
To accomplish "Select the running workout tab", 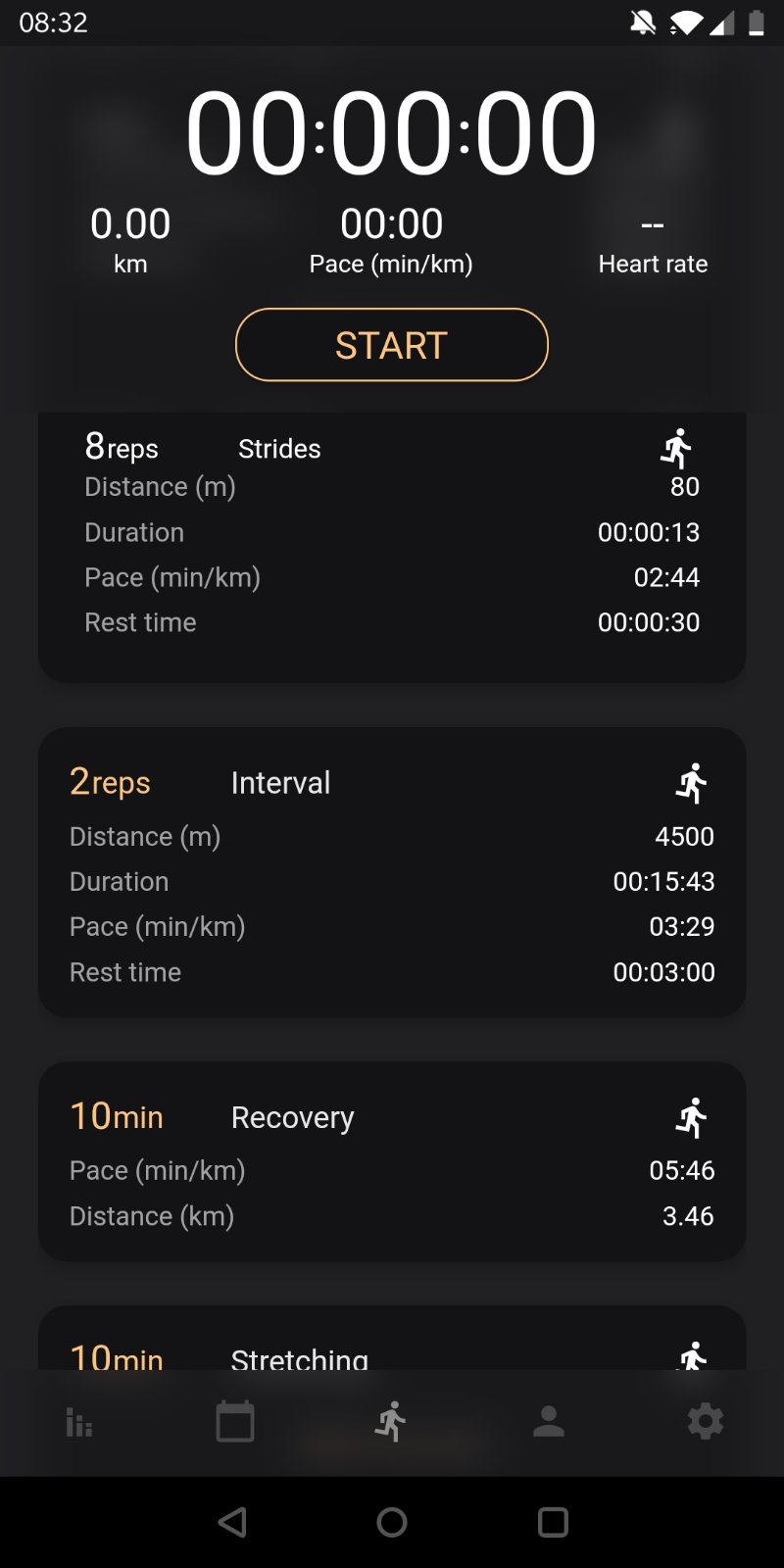I will pos(391,1422).
